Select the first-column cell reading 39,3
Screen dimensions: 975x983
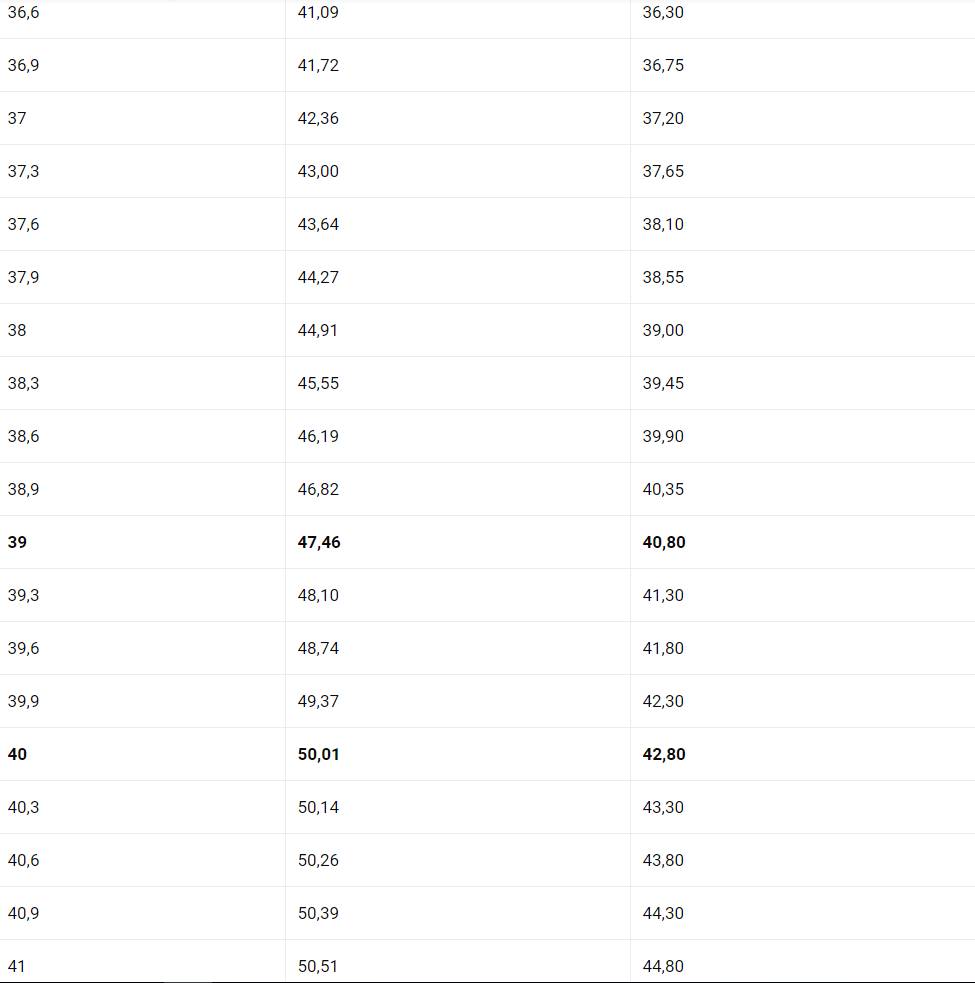[24, 595]
